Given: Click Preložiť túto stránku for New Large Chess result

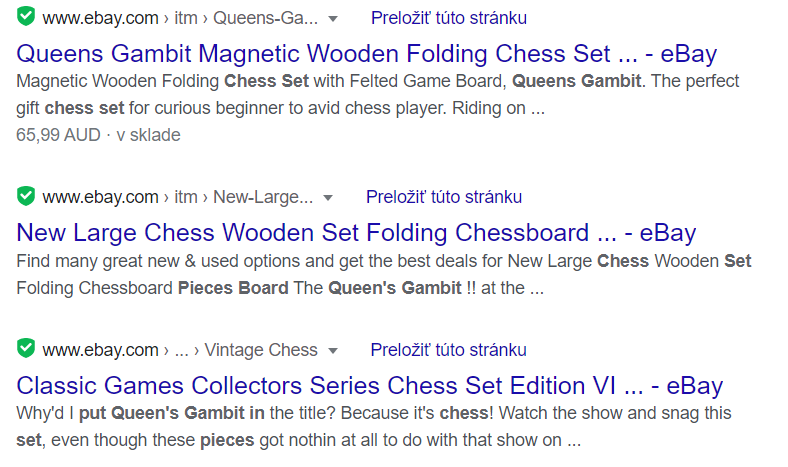Looking at the screenshot, I should [x=444, y=197].
